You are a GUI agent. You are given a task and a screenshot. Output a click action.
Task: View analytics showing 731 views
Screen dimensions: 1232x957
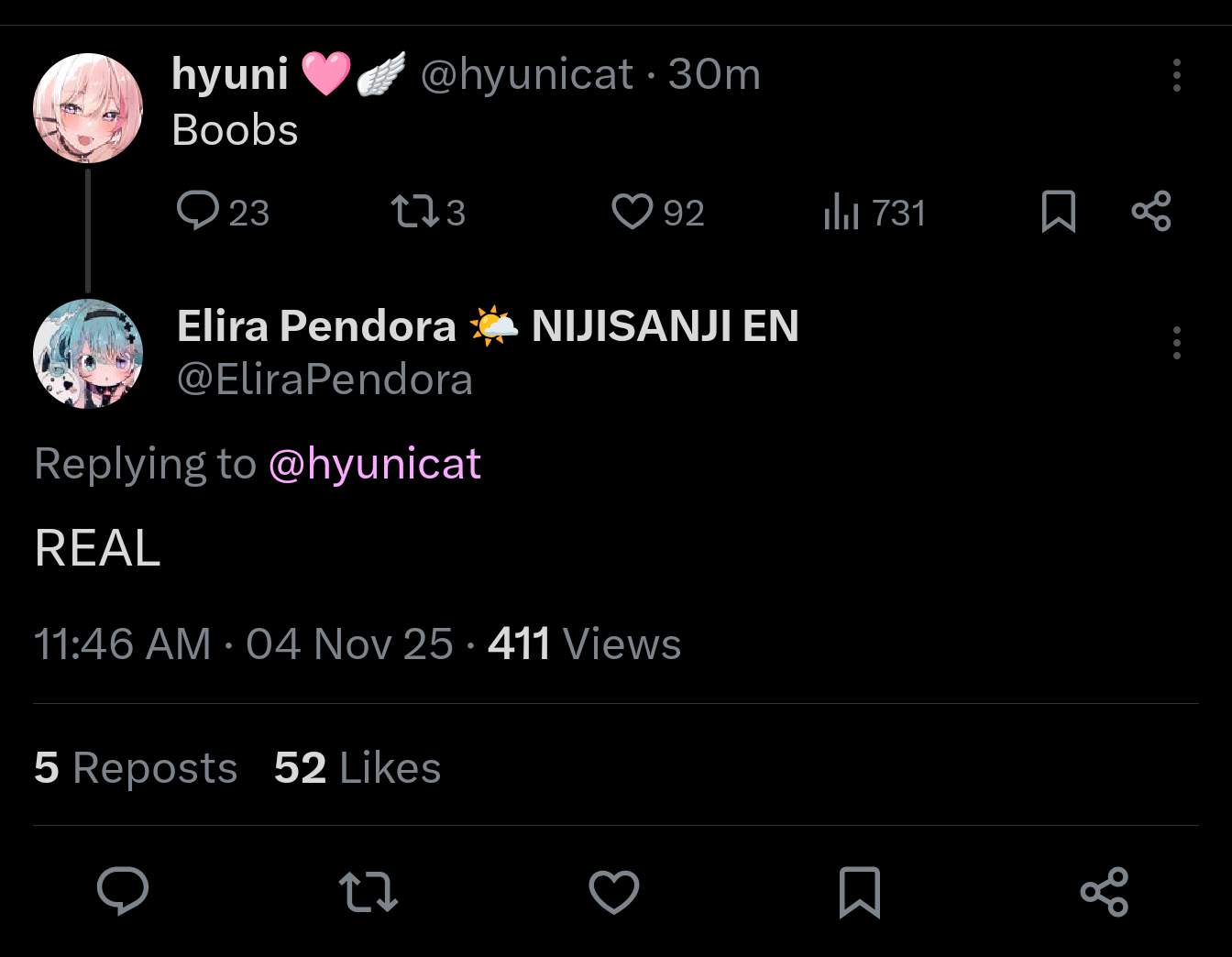point(874,212)
